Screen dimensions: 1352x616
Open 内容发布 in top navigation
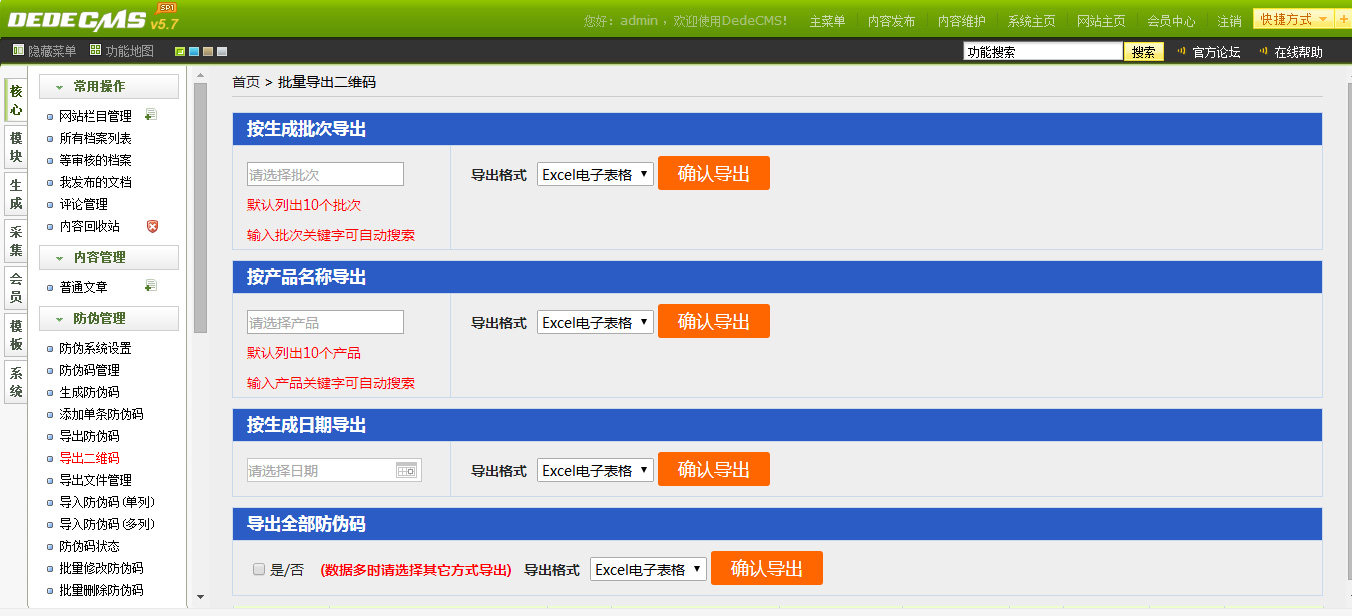pyautogui.click(x=891, y=21)
